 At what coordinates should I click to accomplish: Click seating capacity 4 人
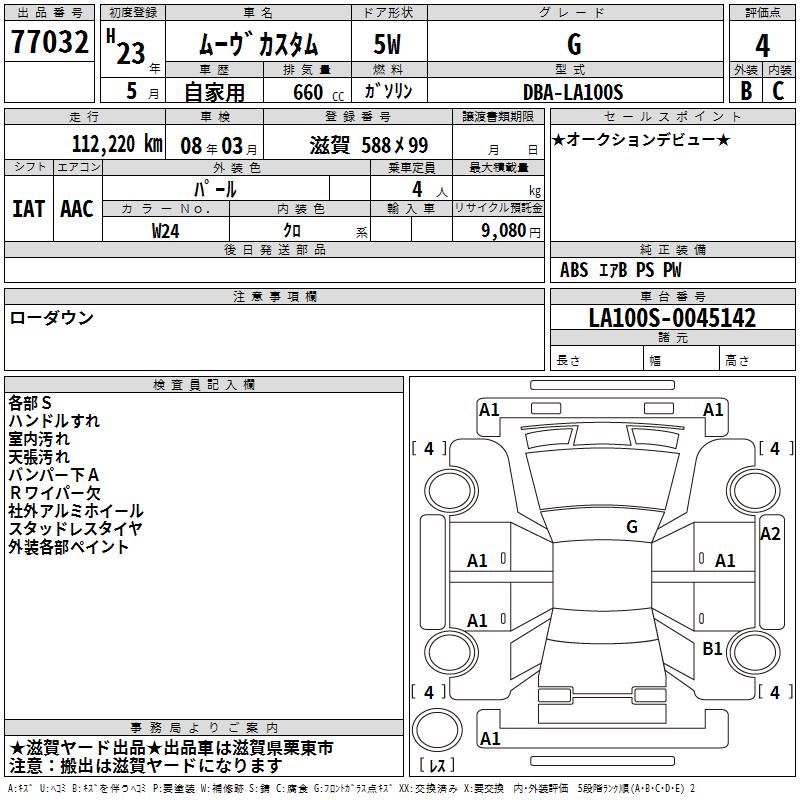pyautogui.click(x=430, y=190)
